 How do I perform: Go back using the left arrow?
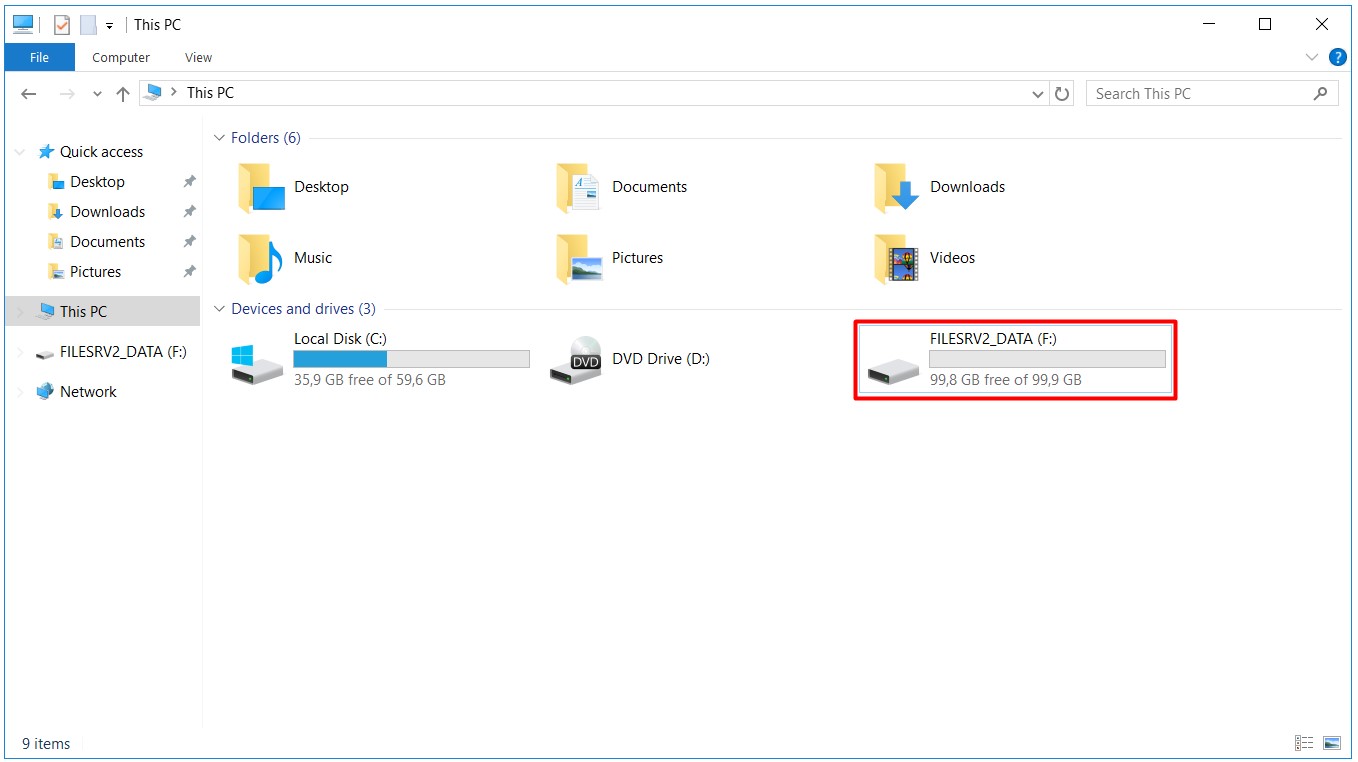pos(29,93)
